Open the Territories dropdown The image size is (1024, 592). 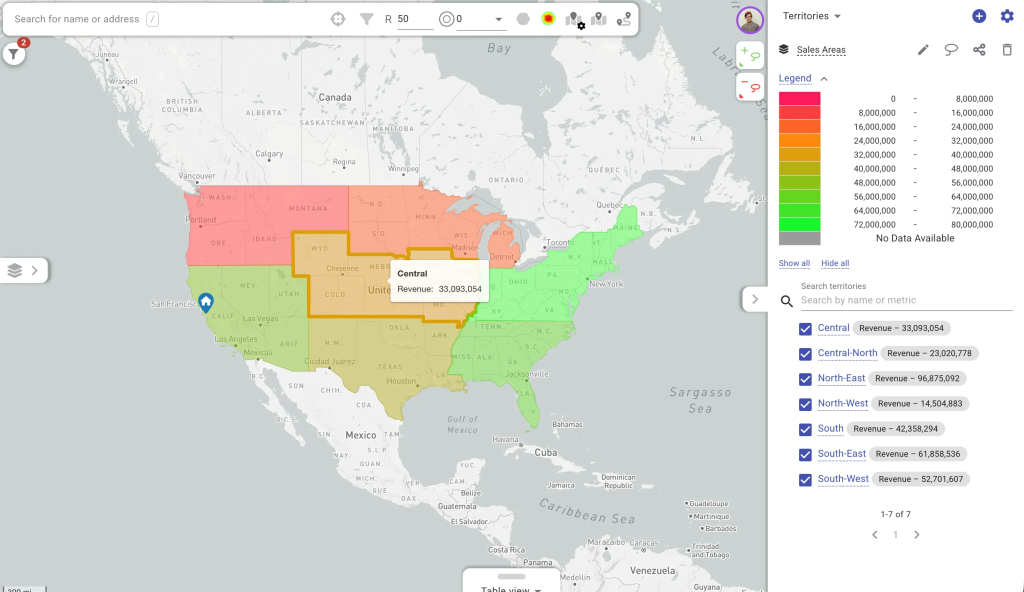812,16
